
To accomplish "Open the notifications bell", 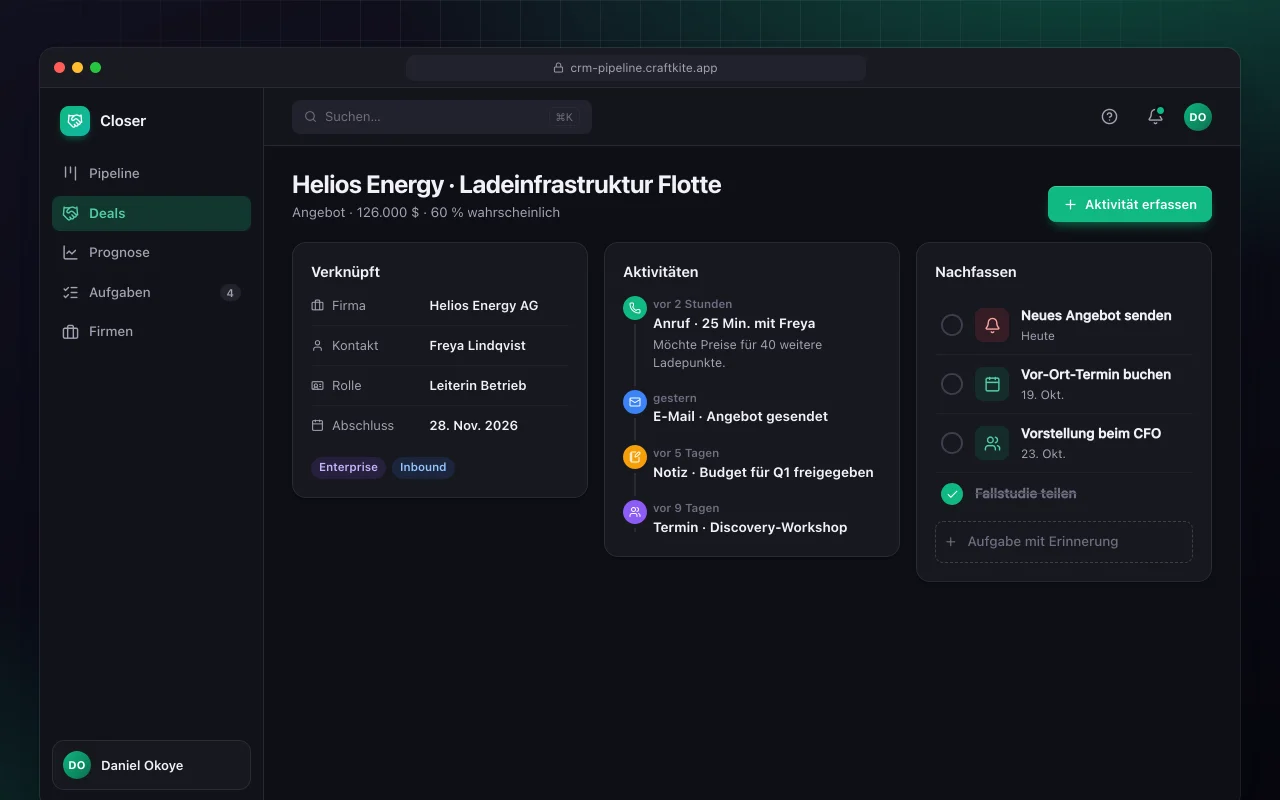I will pos(1155,117).
